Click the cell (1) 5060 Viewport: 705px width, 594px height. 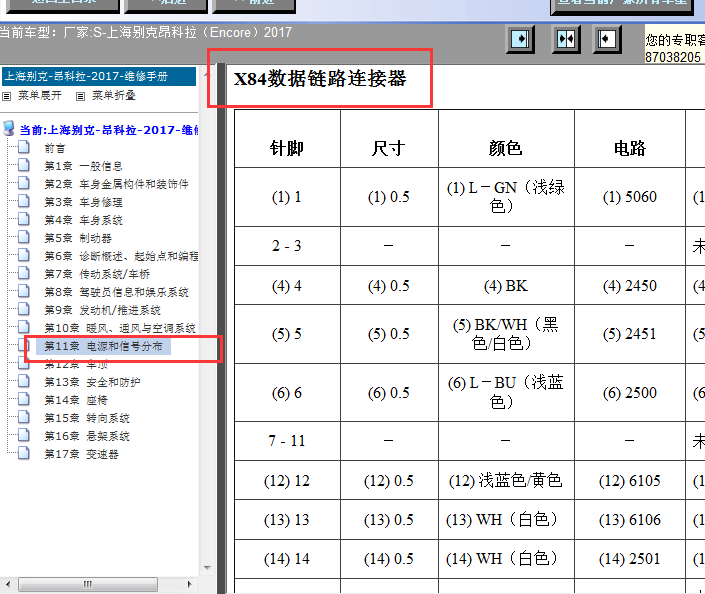[x=629, y=197]
